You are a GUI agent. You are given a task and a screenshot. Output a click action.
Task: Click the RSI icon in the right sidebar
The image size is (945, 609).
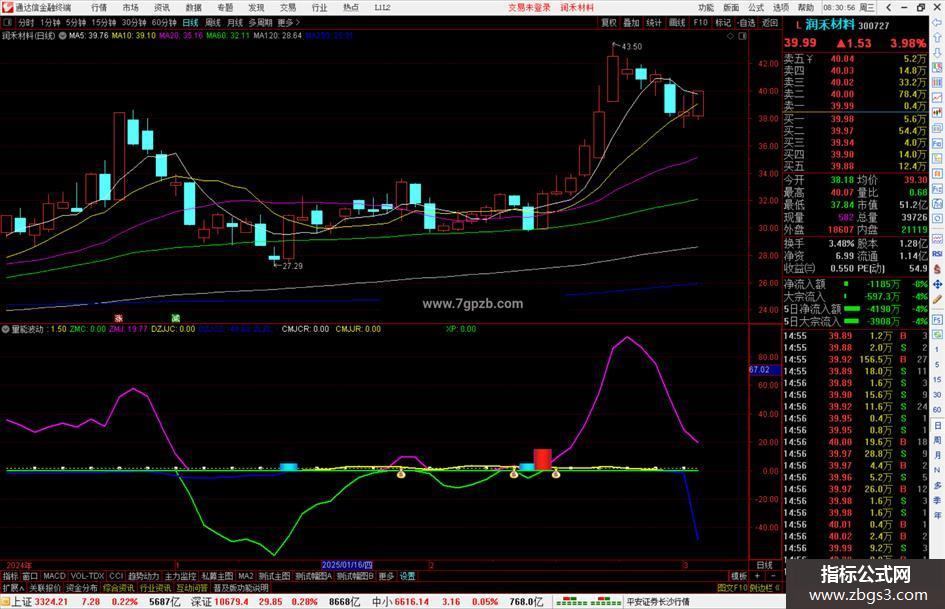point(937,254)
